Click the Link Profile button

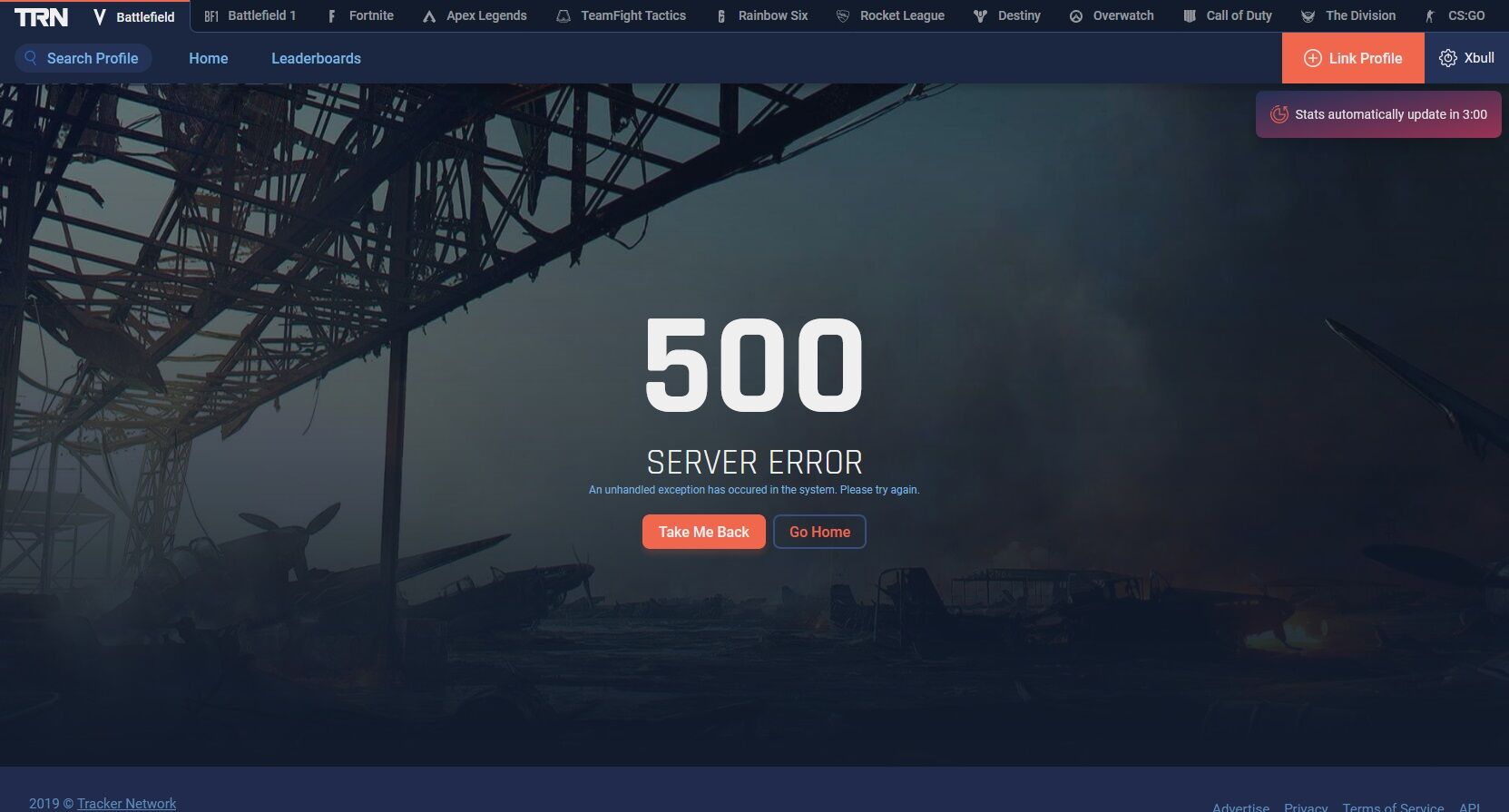point(1353,58)
